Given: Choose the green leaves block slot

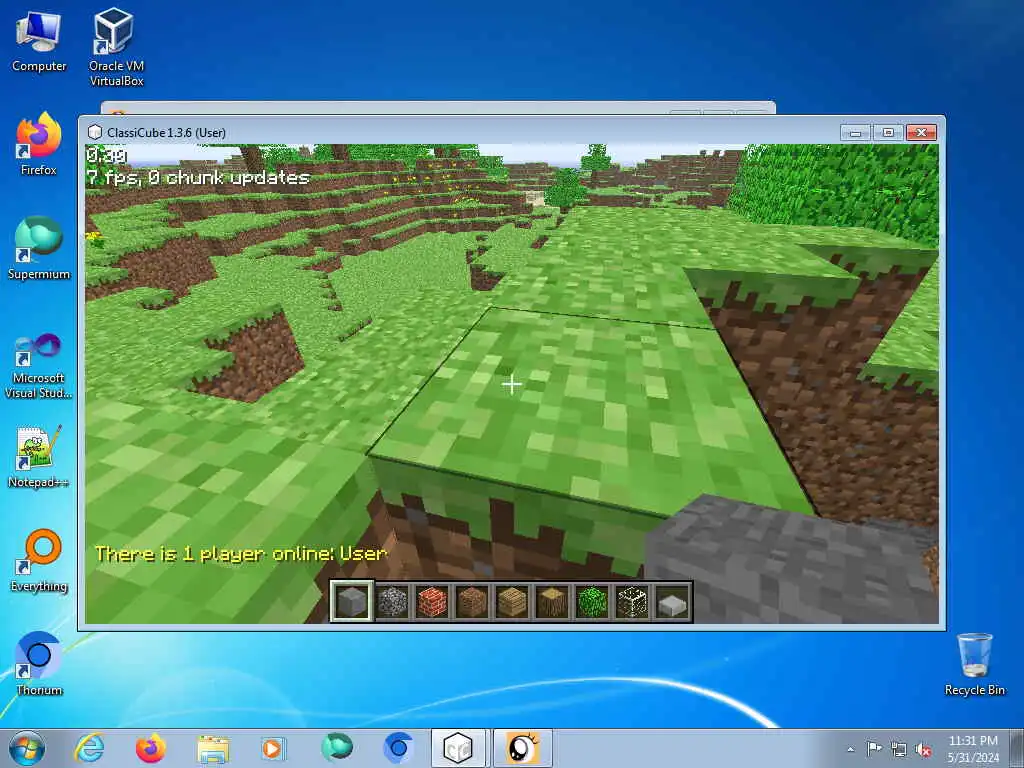Looking at the screenshot, I should click(592, 601).
